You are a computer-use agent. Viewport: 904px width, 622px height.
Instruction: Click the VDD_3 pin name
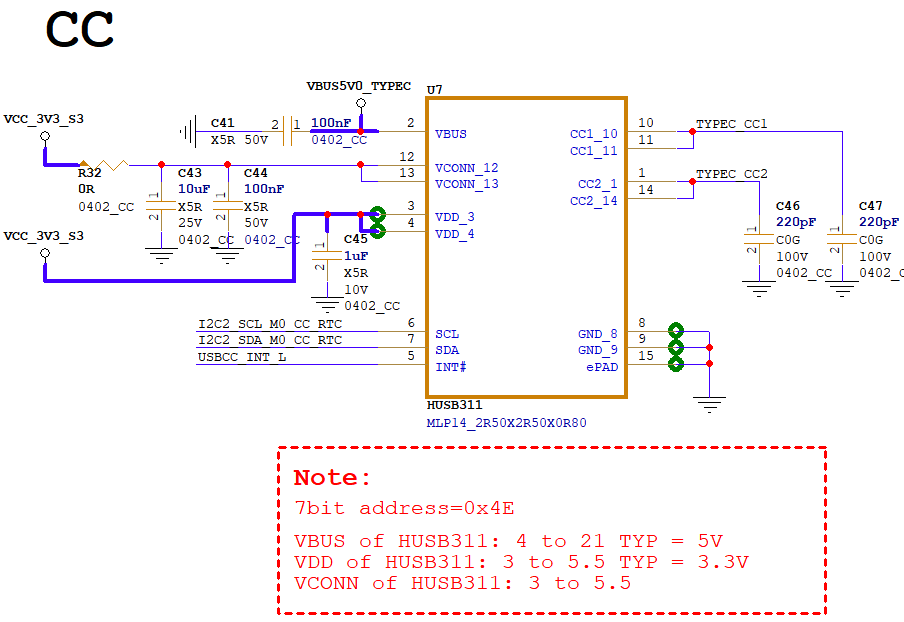tap(455, 217)
